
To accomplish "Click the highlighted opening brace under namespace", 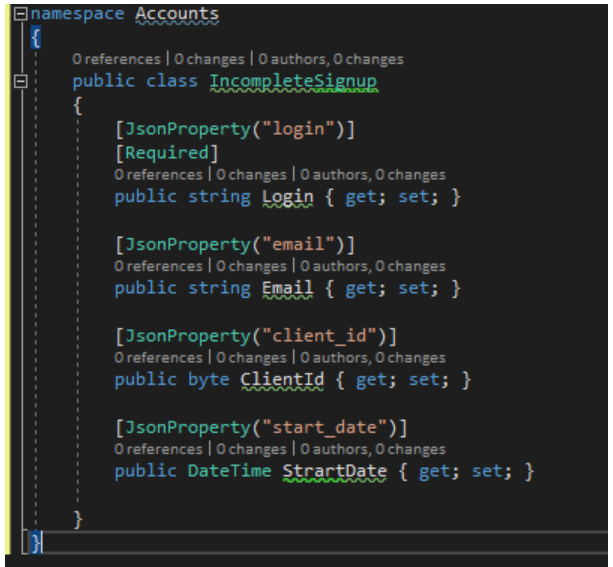I will point(36,38).
